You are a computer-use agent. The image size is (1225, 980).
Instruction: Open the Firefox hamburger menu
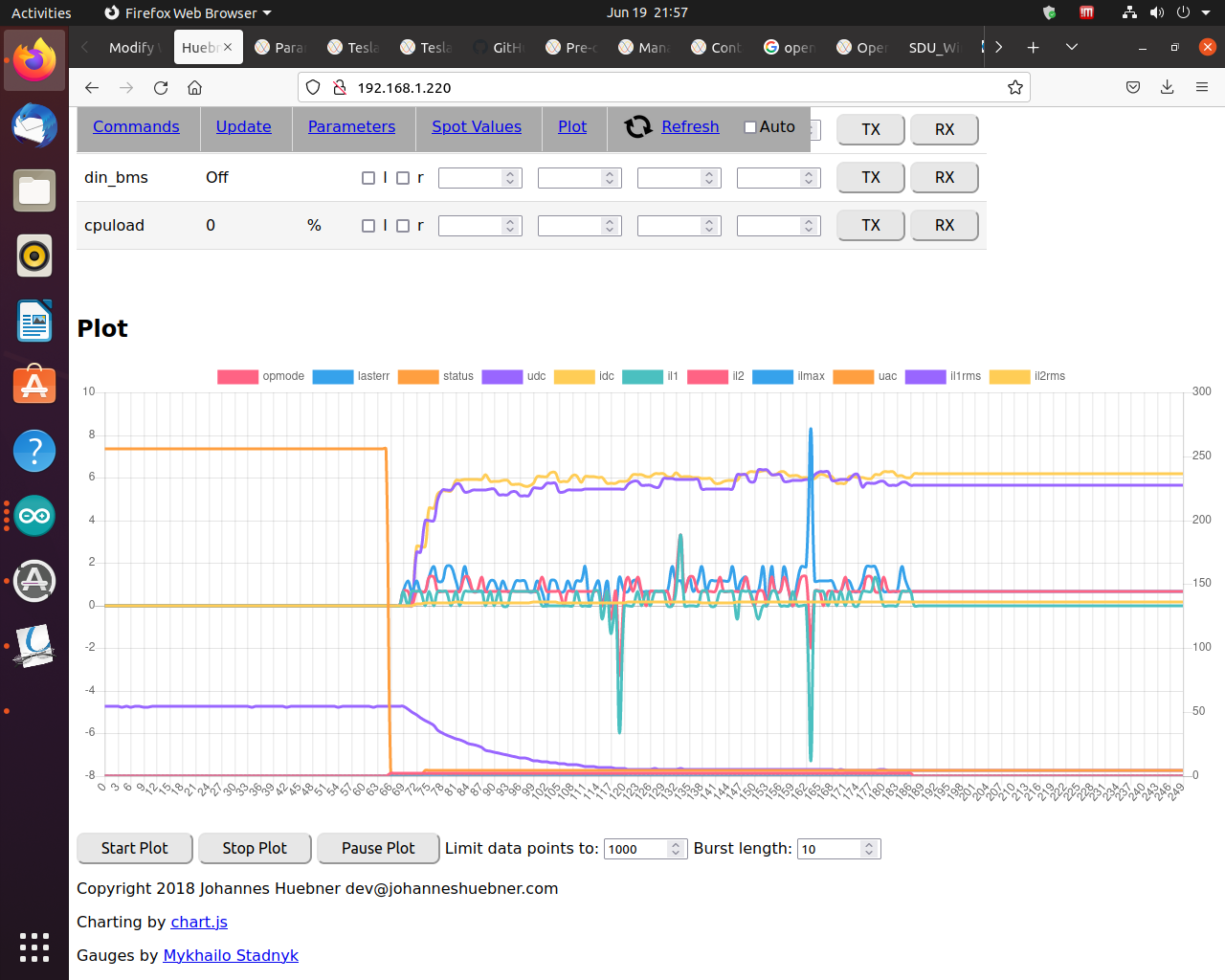(1201, 88)
